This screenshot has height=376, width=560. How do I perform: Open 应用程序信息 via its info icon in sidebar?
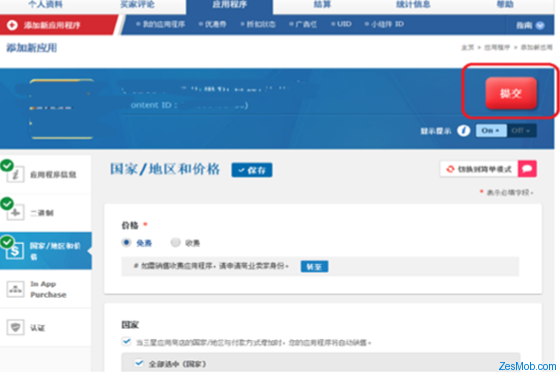[x=15, y=175]
